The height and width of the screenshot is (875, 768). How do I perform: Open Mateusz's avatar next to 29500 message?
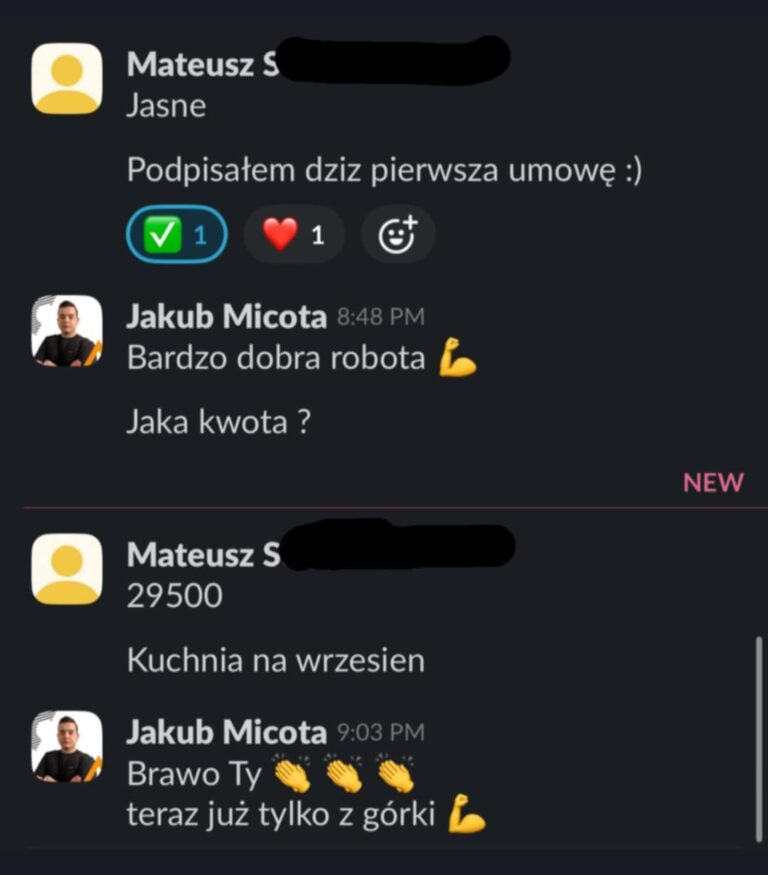tap(67, 569)
